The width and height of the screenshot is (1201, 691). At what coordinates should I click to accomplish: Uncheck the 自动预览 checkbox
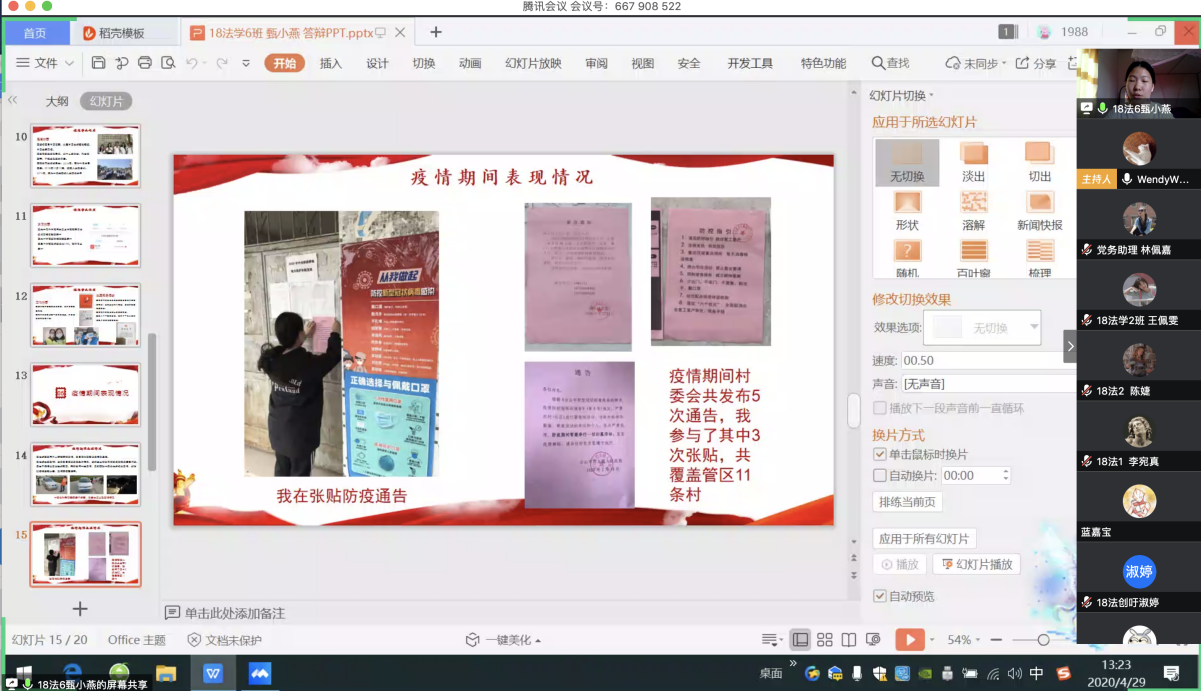click(x=880, y=596)
